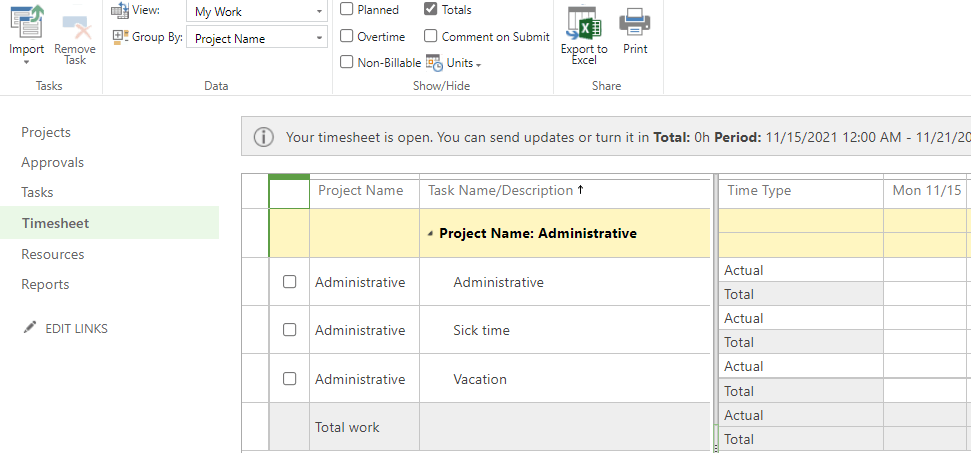Enable the Overtime checkbox

pos(347,36)
